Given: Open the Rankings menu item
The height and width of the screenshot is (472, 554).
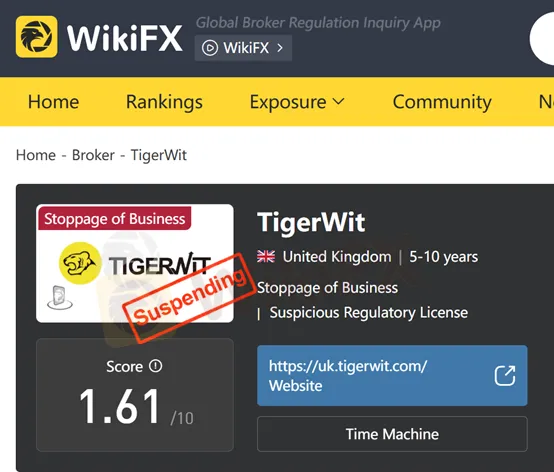Looking at the screenshot, I should point(164,102).
